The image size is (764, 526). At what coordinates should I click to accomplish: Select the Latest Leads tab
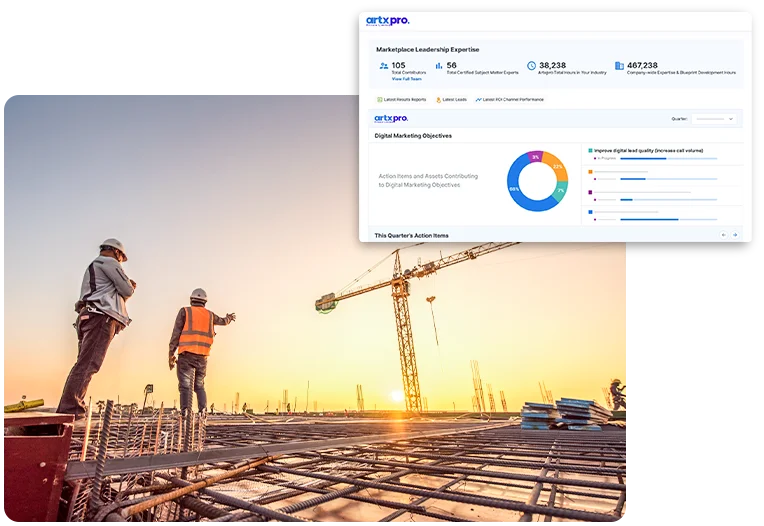(x=455, y=100)
